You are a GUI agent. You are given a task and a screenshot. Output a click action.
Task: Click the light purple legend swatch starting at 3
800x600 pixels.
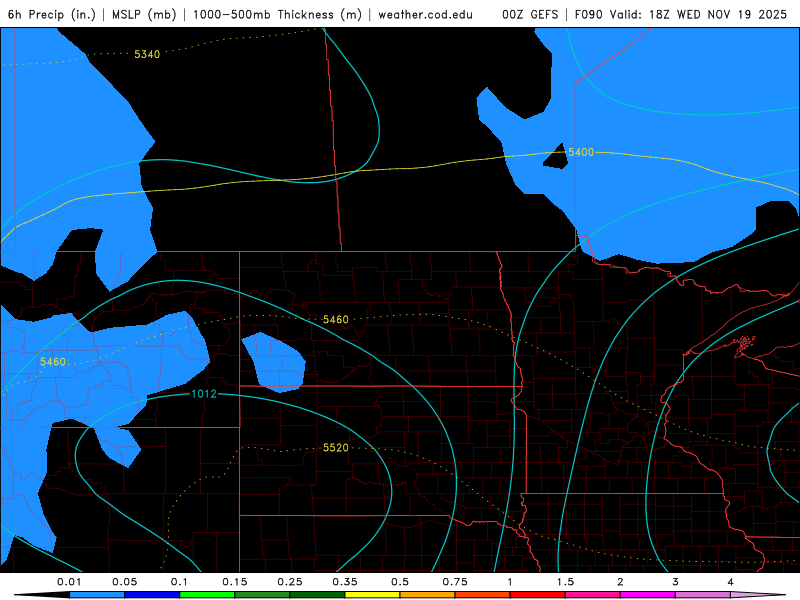pyautogui.click(x=703, y=595)
